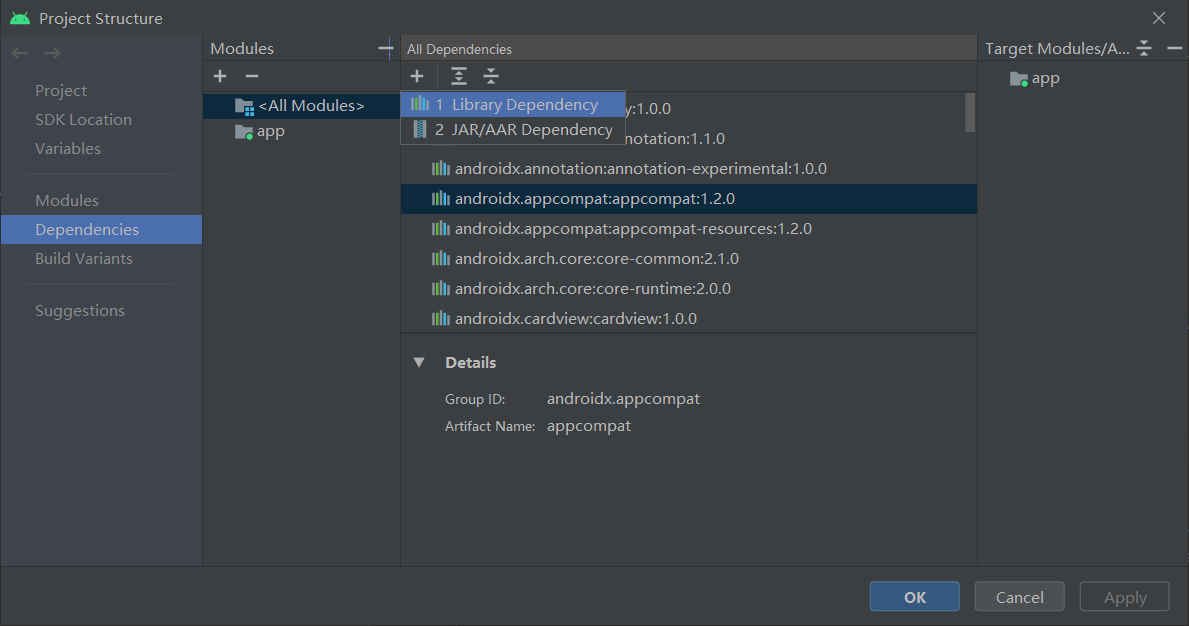Click the add dependency plus button
Screen dimensions: 1189x626
(417, 76)
